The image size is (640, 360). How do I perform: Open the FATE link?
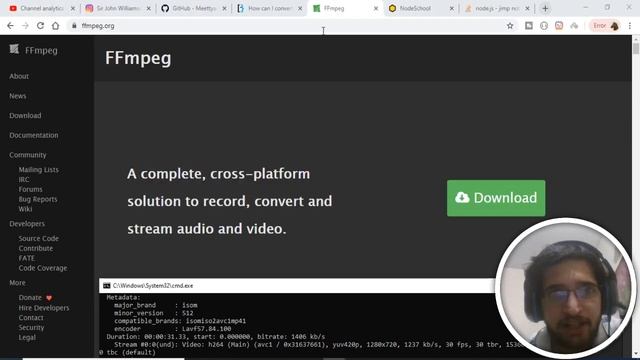(x=27, y=258)
